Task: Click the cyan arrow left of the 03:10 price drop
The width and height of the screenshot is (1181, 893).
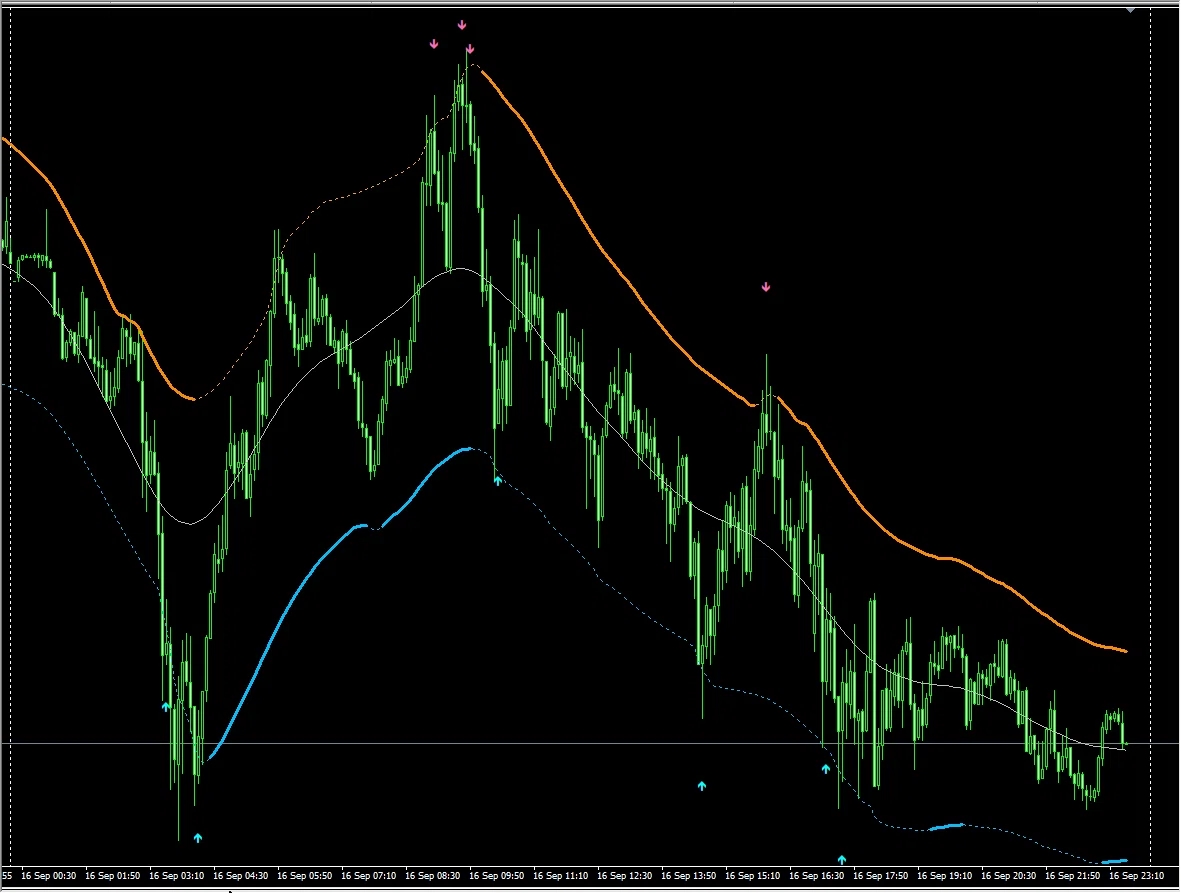Action: point(167,706)
